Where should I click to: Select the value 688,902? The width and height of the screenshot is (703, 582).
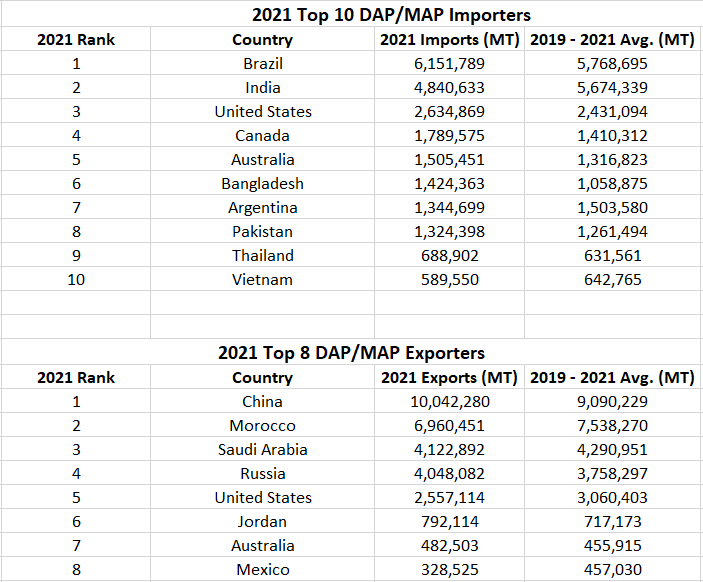click(450, 256)
